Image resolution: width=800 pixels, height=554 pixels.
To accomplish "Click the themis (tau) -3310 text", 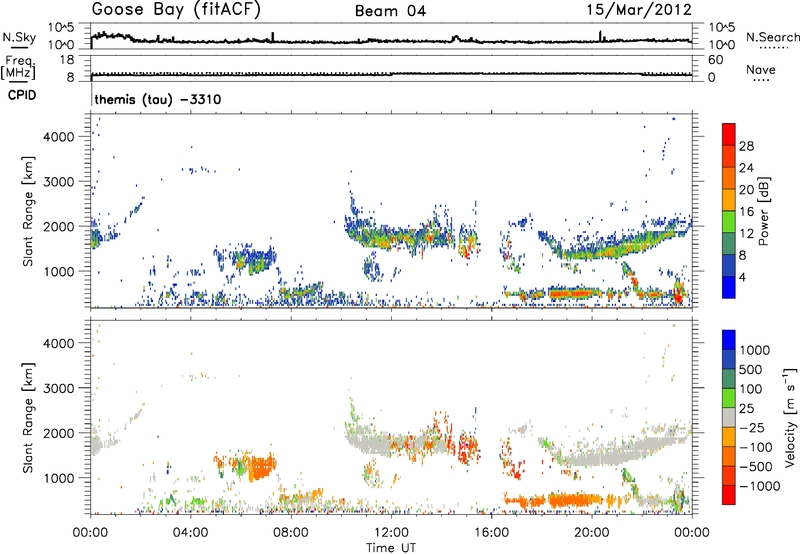I will tap(158, 99).
